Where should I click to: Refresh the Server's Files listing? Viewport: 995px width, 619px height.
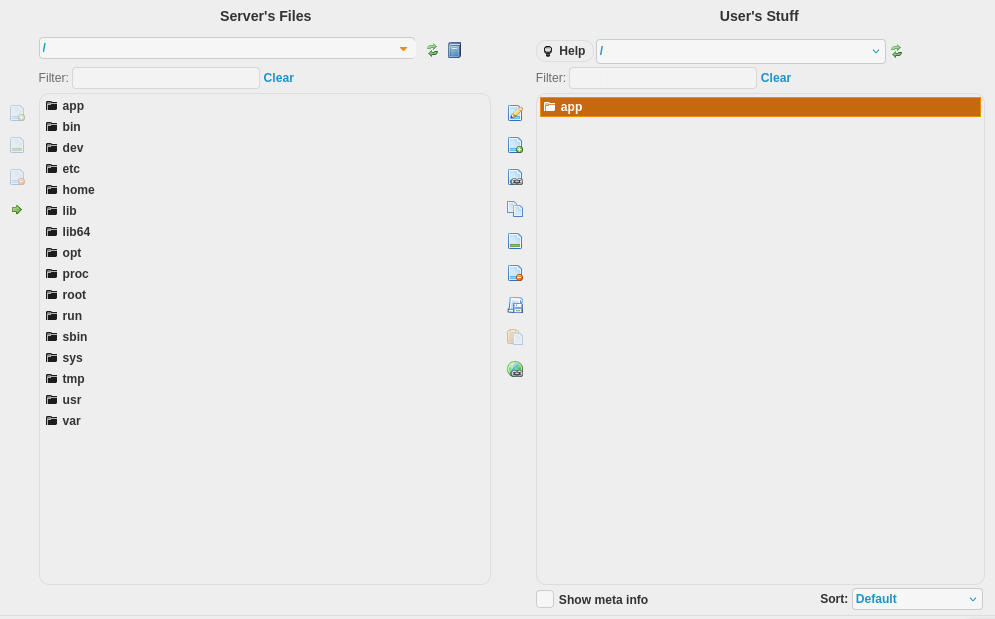pos(432,50)
